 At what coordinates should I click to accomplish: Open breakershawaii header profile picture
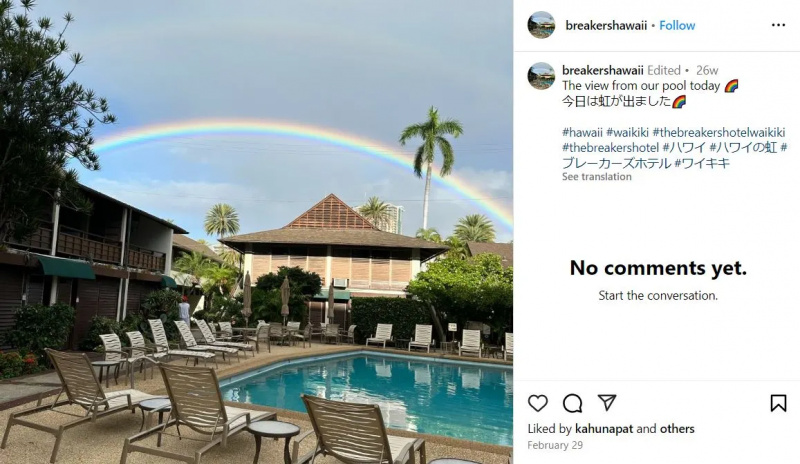click(x=541, y=25)
